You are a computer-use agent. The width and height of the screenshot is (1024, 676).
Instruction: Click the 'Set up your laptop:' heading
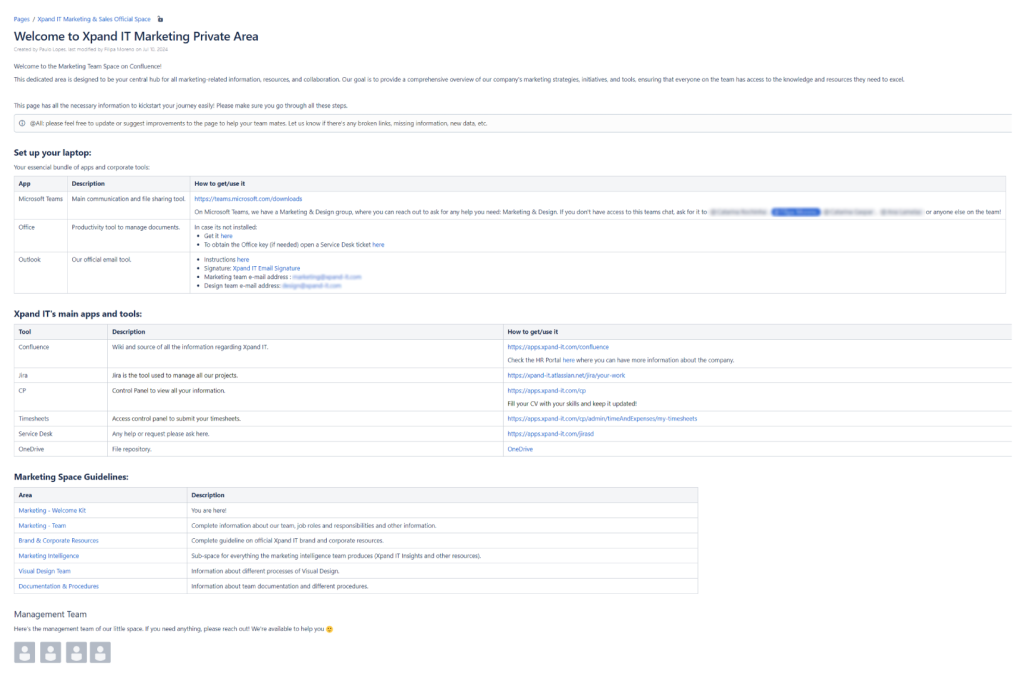pyautogui.click(x=52, y=152)
